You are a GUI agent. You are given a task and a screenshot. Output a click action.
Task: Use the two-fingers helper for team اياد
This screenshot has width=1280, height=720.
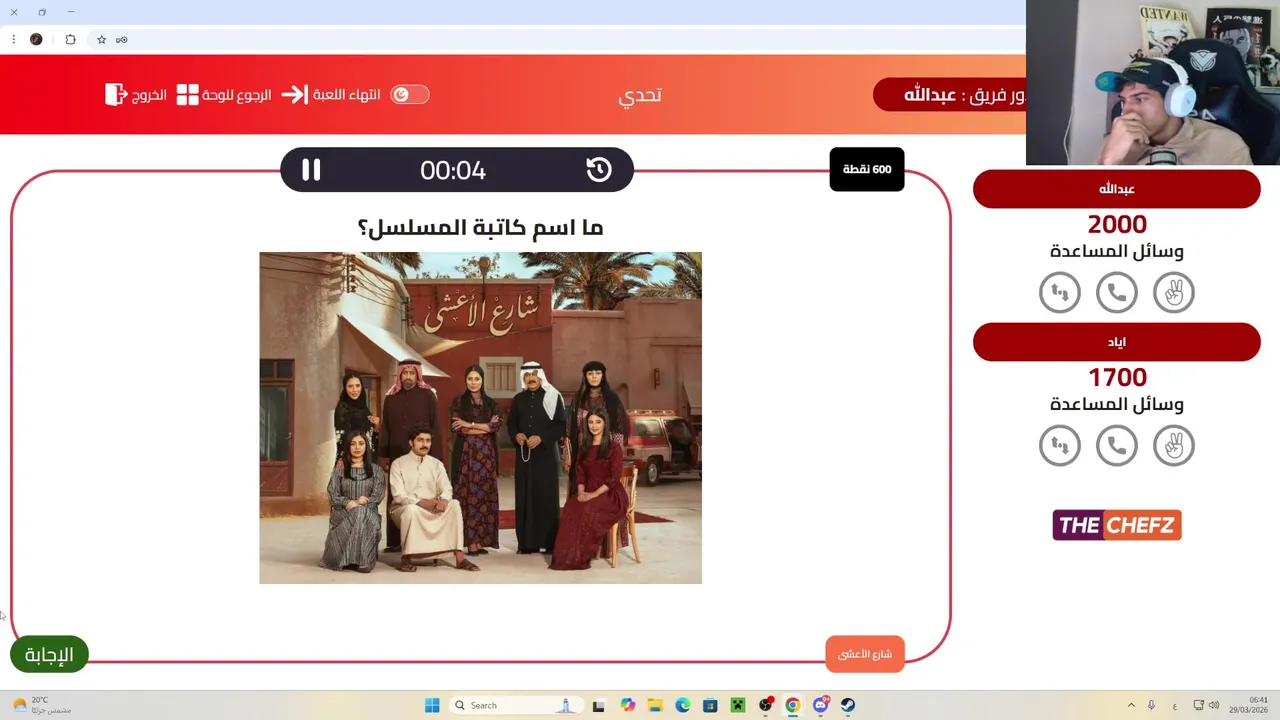1174,446
